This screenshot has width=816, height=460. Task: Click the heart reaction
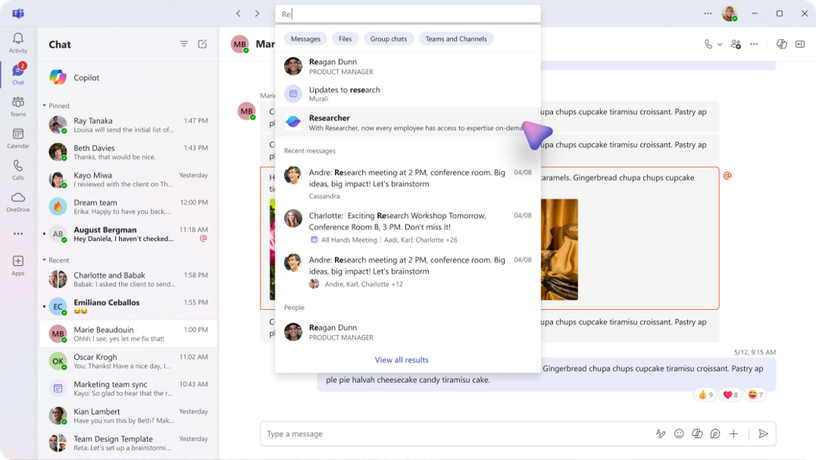730,395
